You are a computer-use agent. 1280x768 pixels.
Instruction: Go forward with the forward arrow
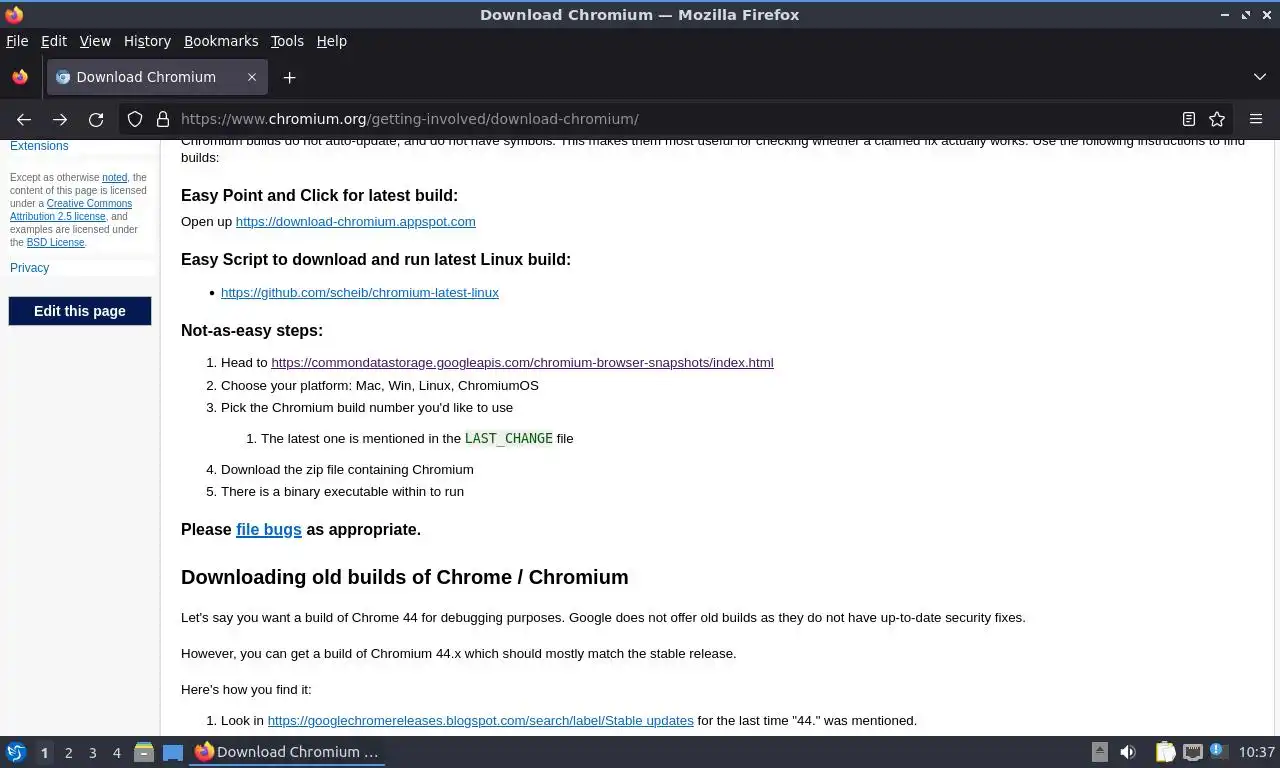(60, 119)
